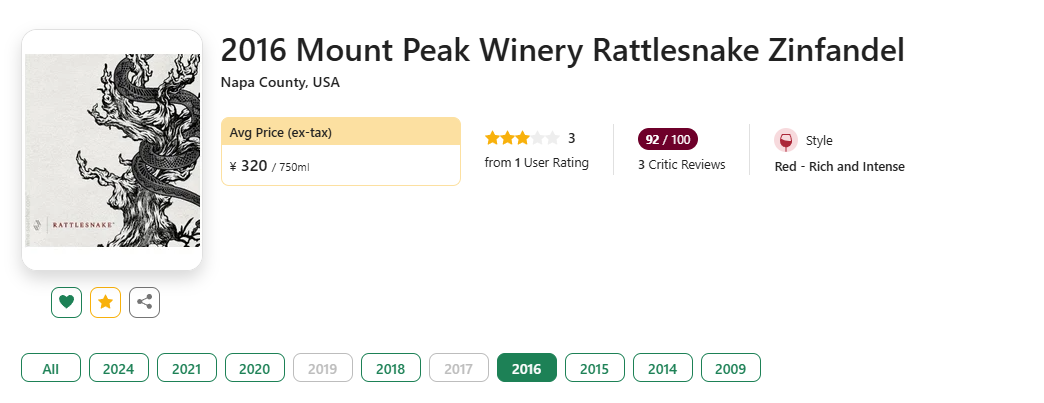Open the 2018 vintage tab

coord(390,368)
